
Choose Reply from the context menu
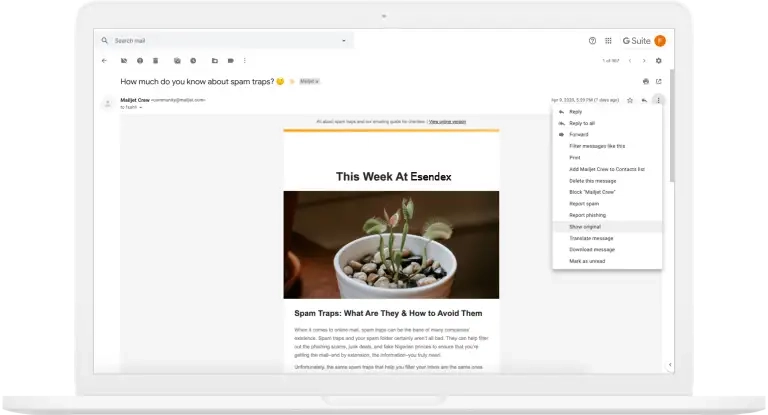point(607,112)
